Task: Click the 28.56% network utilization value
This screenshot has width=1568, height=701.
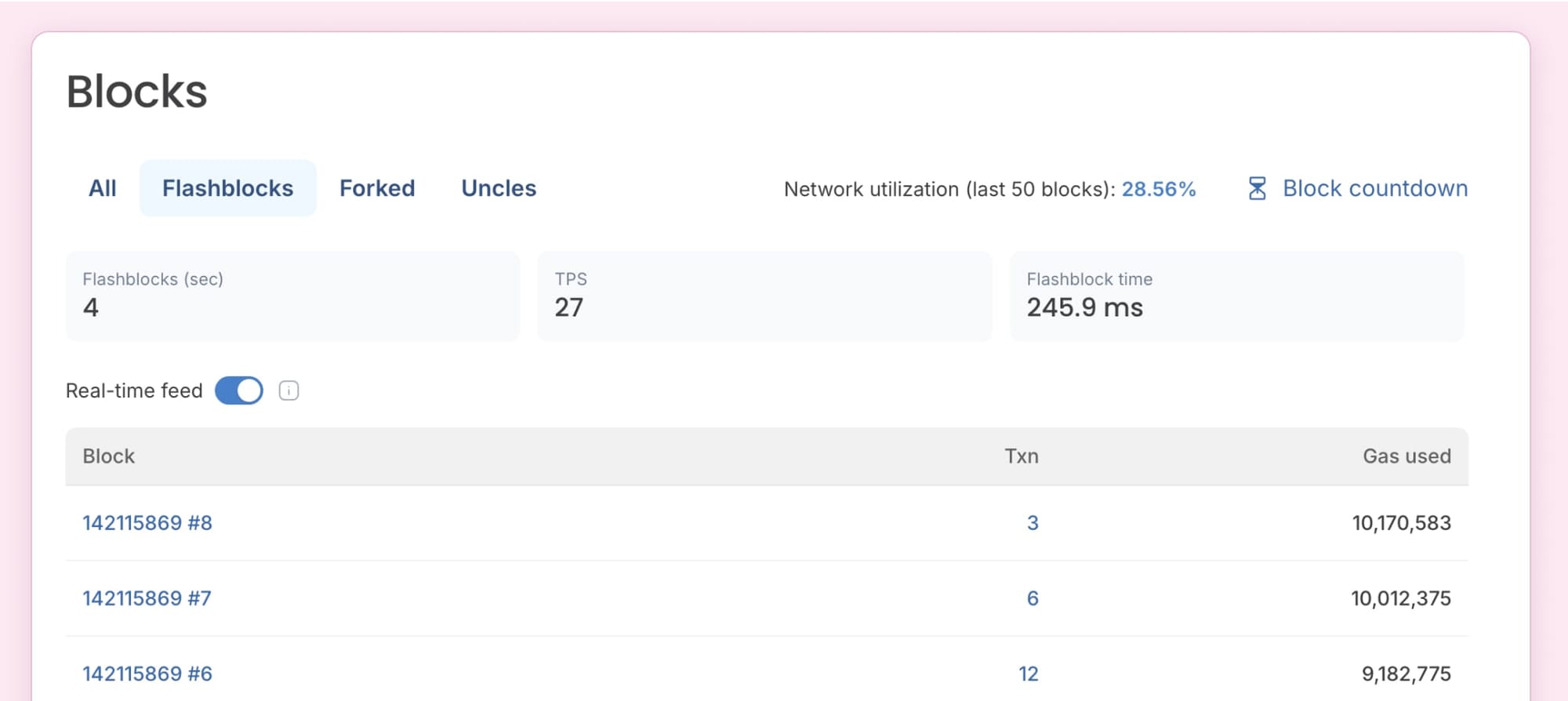Action: tap(1158, 189)
